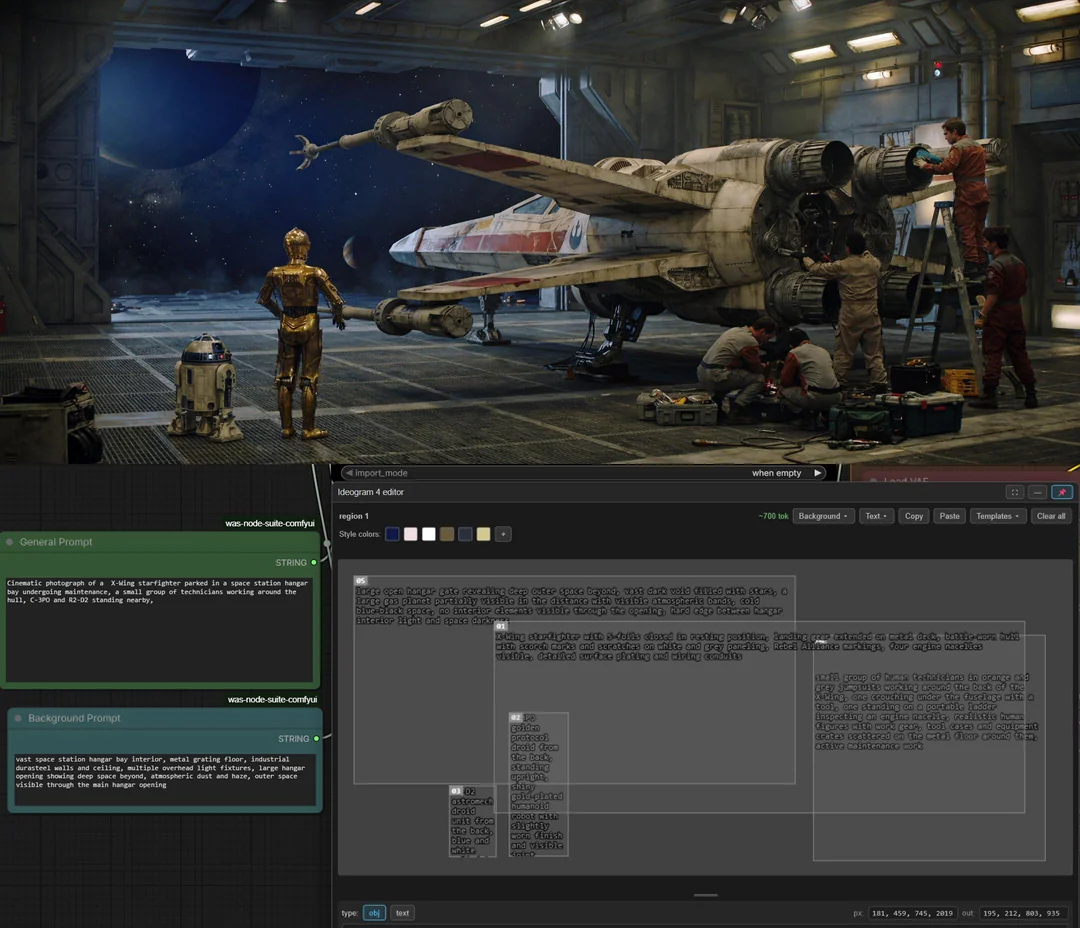Select the technicians region text box

pos(928,747)
